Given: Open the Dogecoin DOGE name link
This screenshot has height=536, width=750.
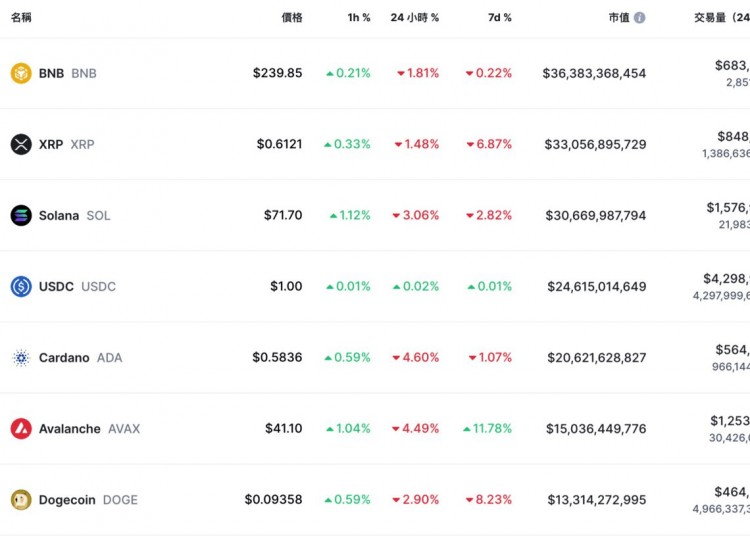Looking at the screenshot, I should point(88,500).
